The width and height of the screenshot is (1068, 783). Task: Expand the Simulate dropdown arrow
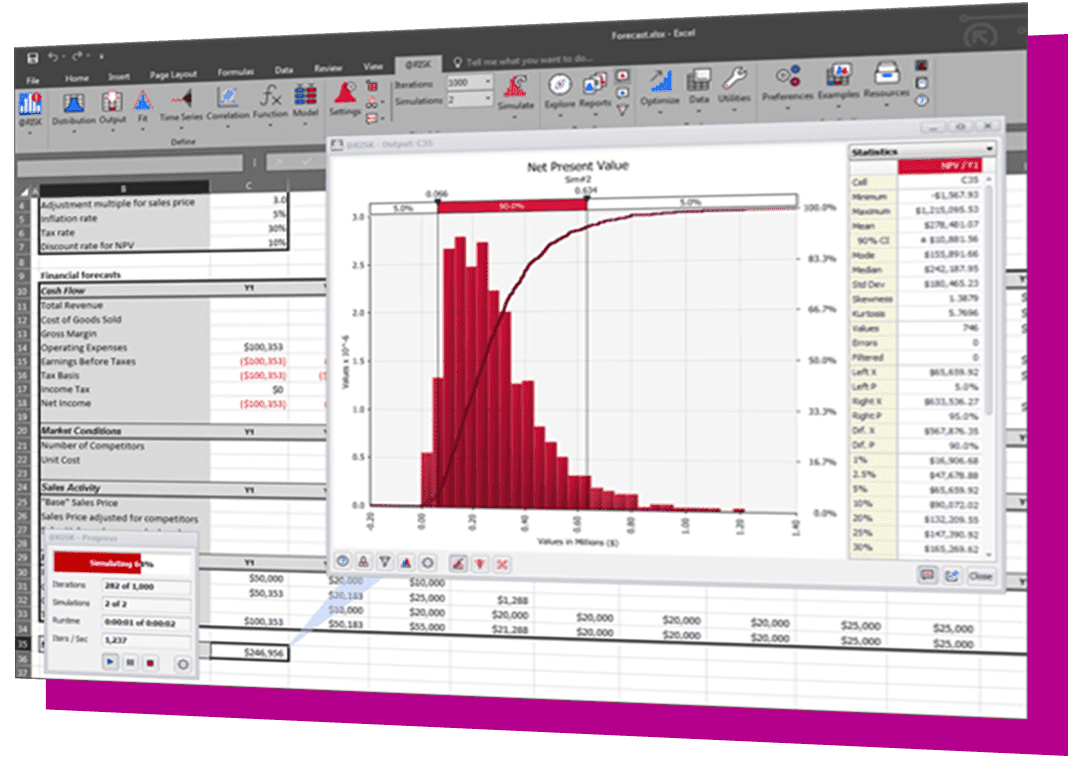point(516,117)
